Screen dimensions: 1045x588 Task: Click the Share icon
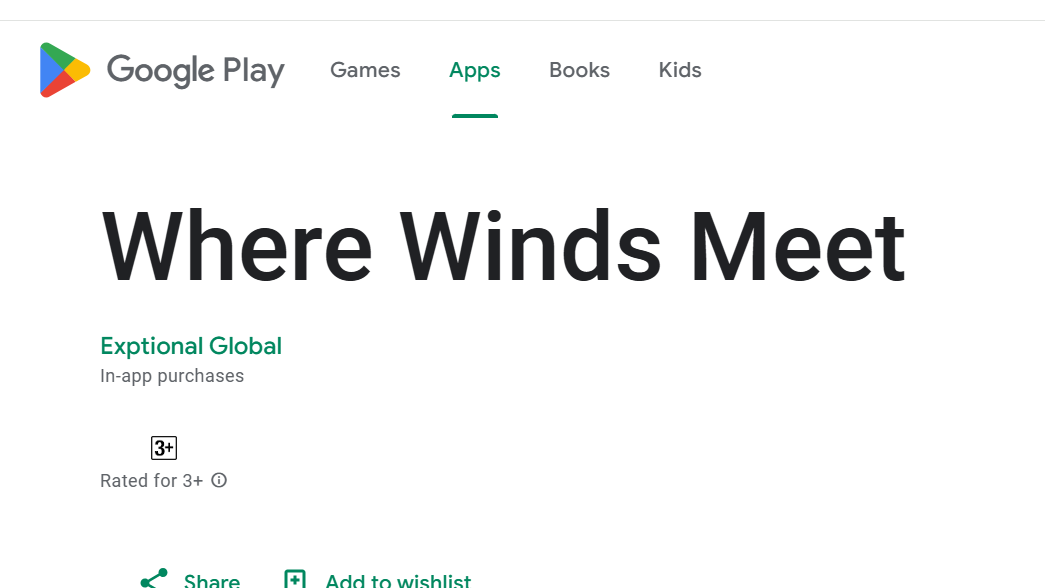[154, 579]
